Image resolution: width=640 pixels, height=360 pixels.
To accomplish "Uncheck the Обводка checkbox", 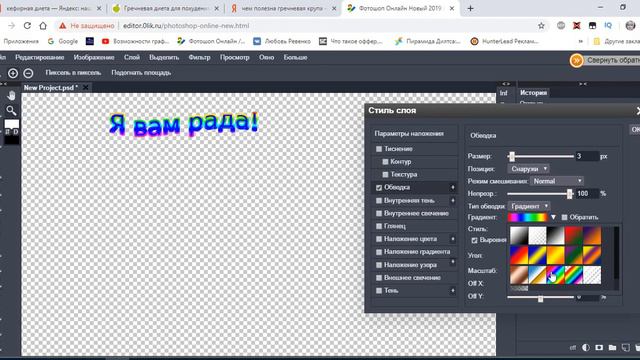I will coord(379,187).
